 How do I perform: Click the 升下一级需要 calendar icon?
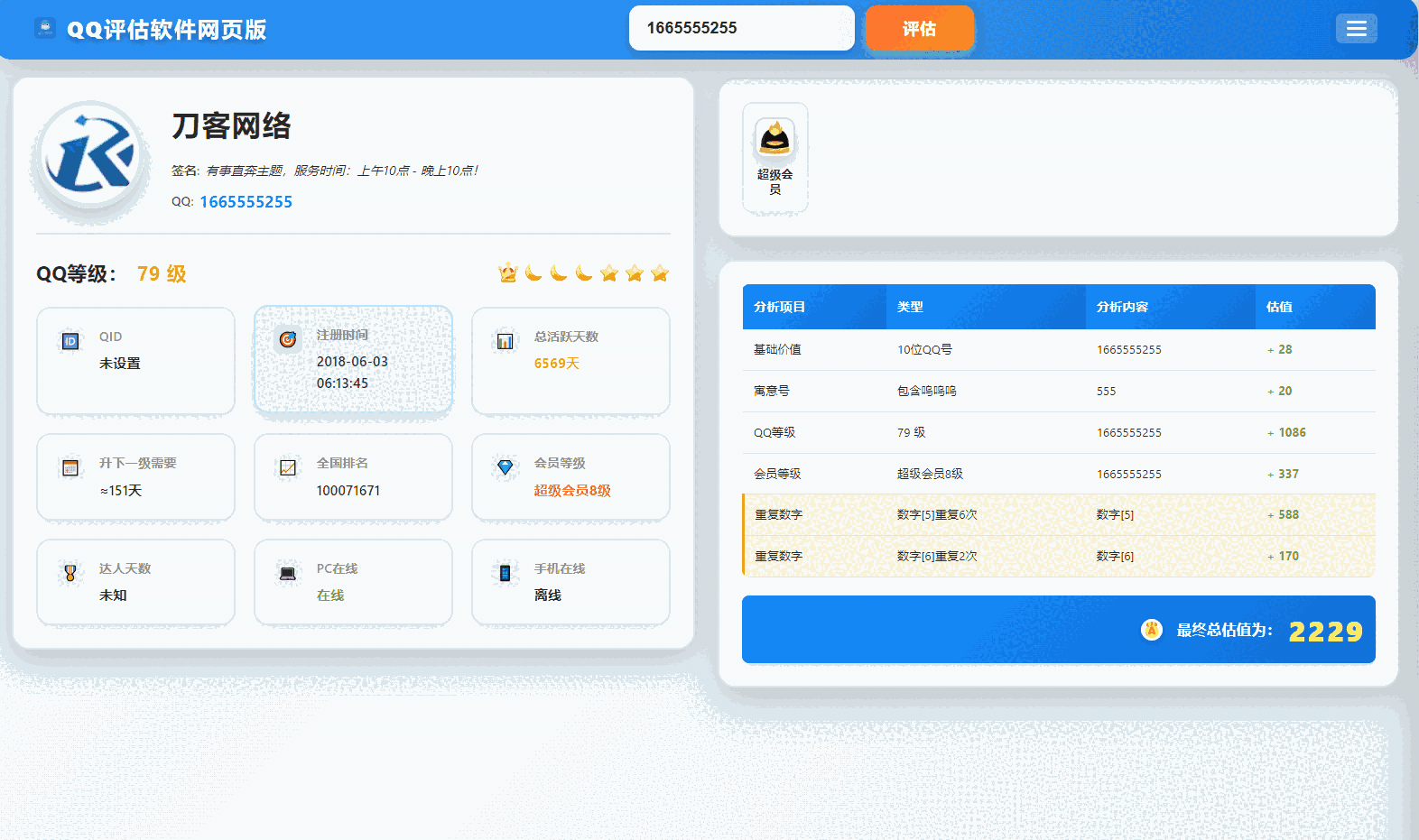pos(70,467)
